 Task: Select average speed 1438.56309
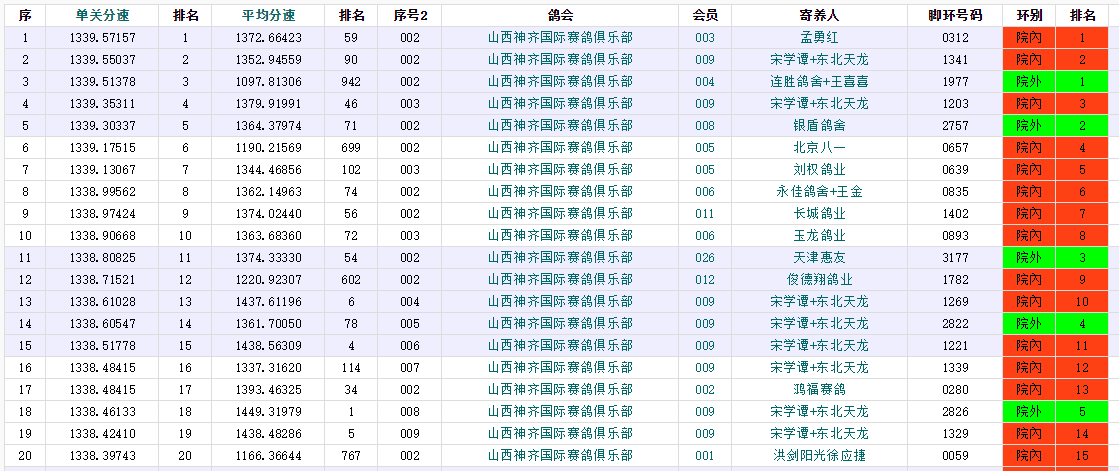coord(268,345)
